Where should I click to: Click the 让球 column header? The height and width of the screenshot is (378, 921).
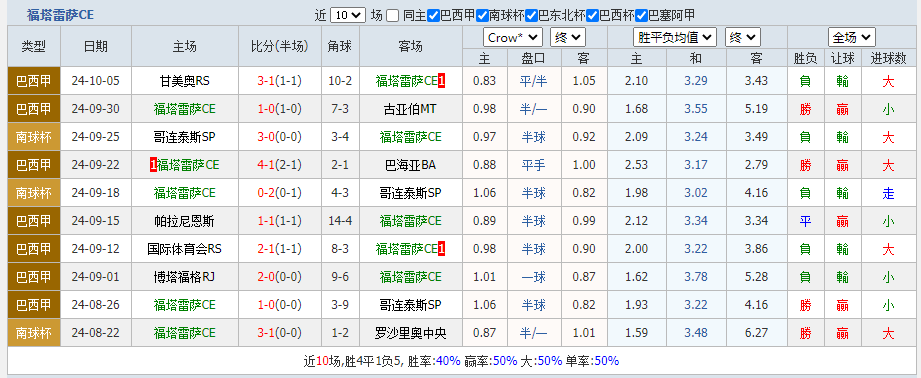pos(842,58)
